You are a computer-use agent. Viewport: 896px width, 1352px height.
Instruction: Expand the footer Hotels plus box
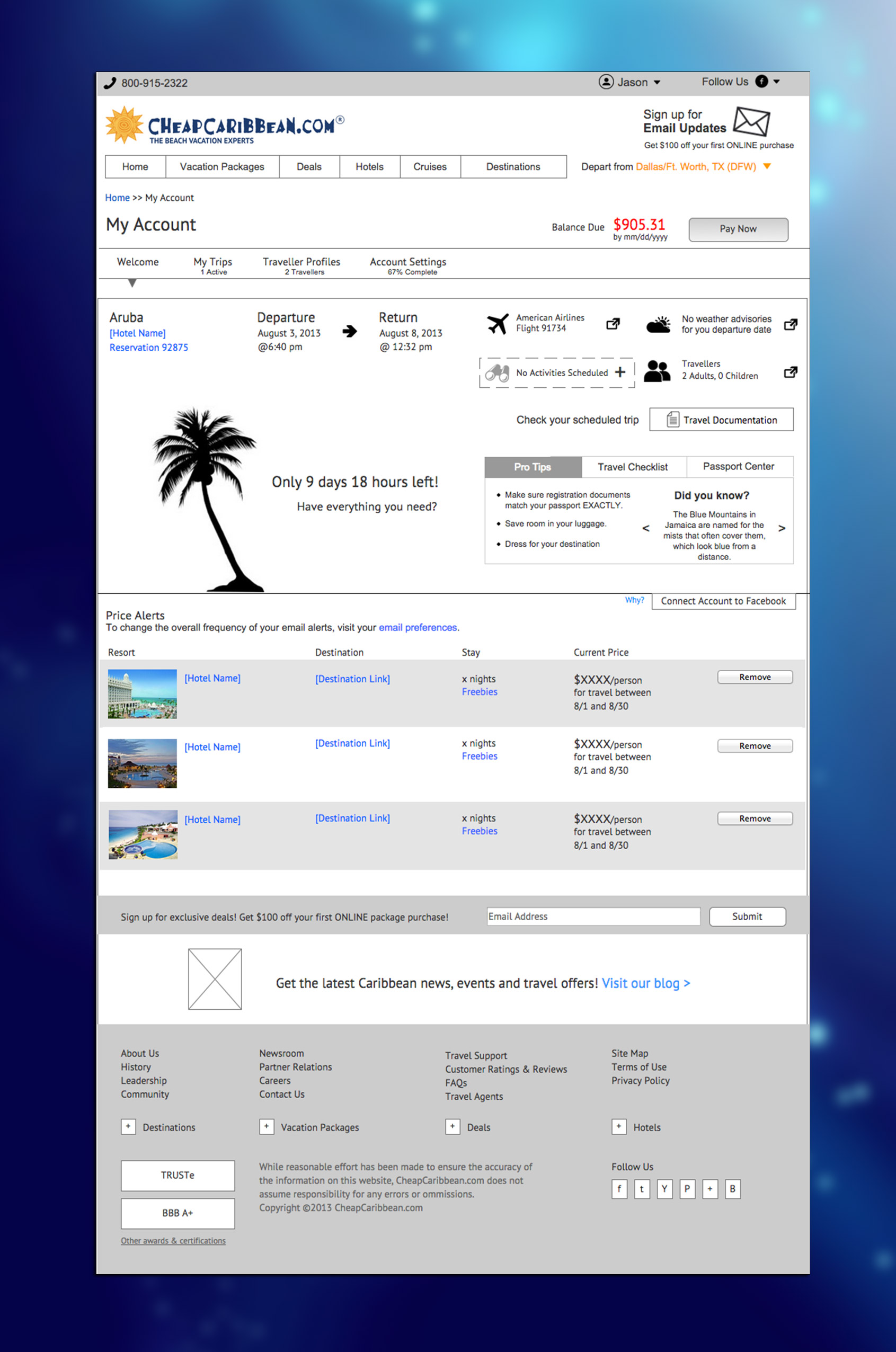[x=619, y=1126]
